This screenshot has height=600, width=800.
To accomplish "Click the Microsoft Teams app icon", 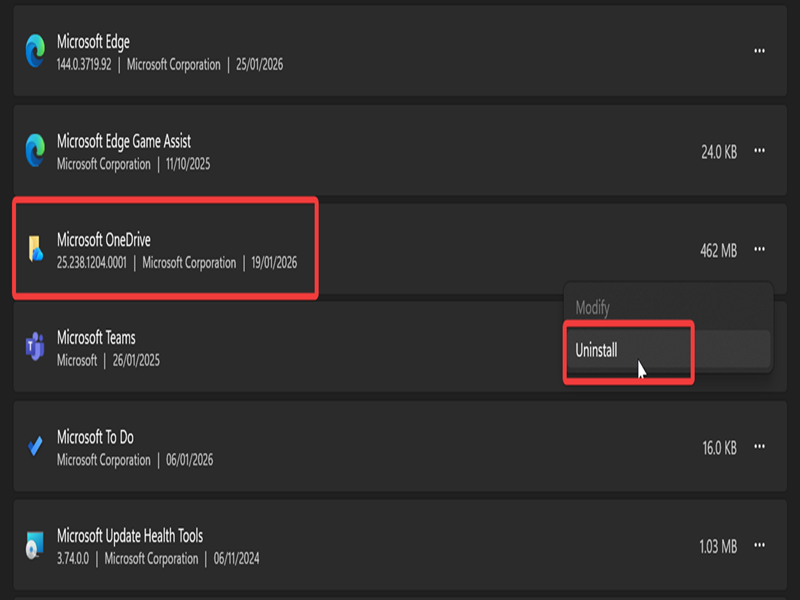I will (x=35, y=348).
